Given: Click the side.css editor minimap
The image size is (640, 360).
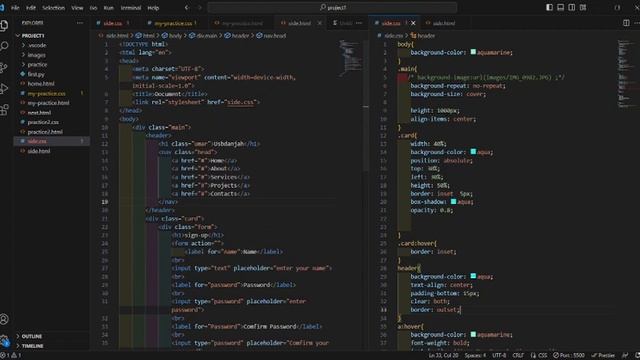Looking at the screenshot, I should 627,73.
